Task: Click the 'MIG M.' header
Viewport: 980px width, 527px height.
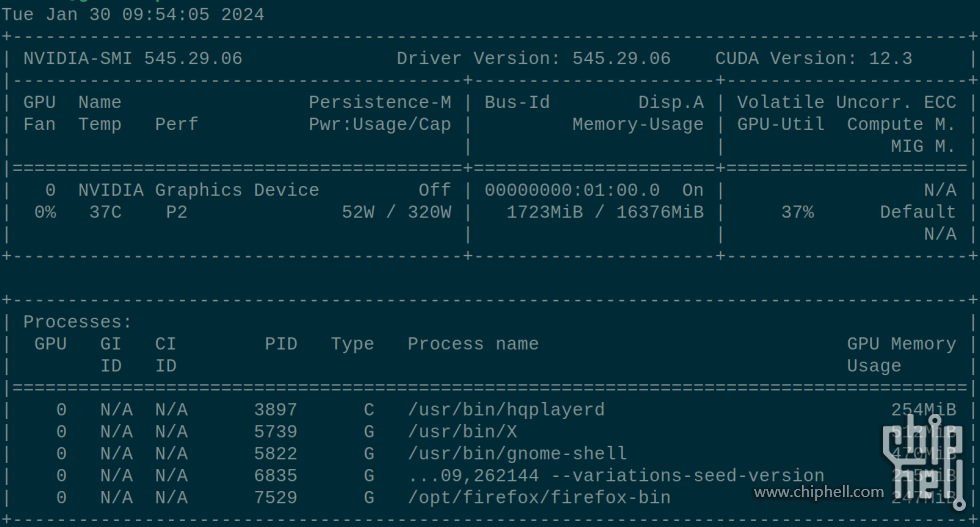Action: pyautogui.click(x=923, y=146)
